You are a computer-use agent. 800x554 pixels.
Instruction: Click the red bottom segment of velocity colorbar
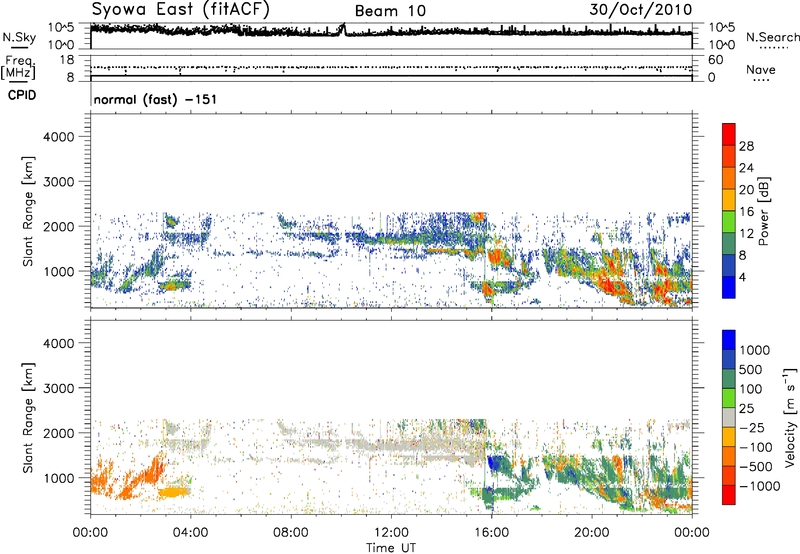[x=729, y=495]
